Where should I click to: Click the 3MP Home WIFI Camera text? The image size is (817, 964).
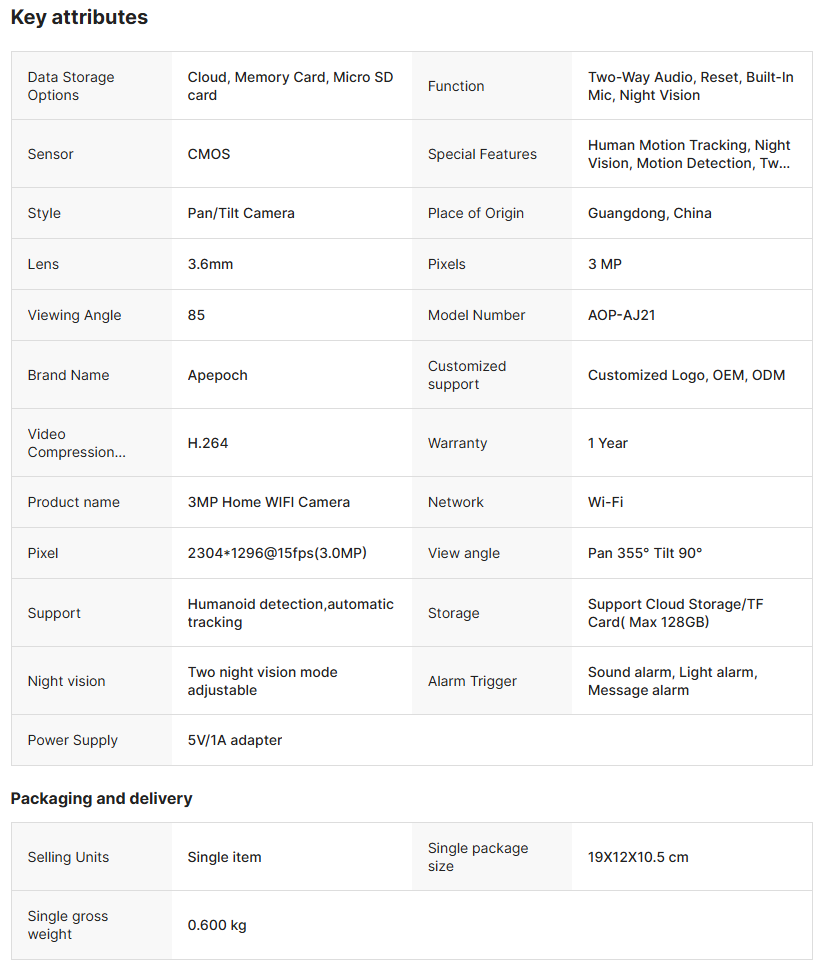click(x=268, y=502)
